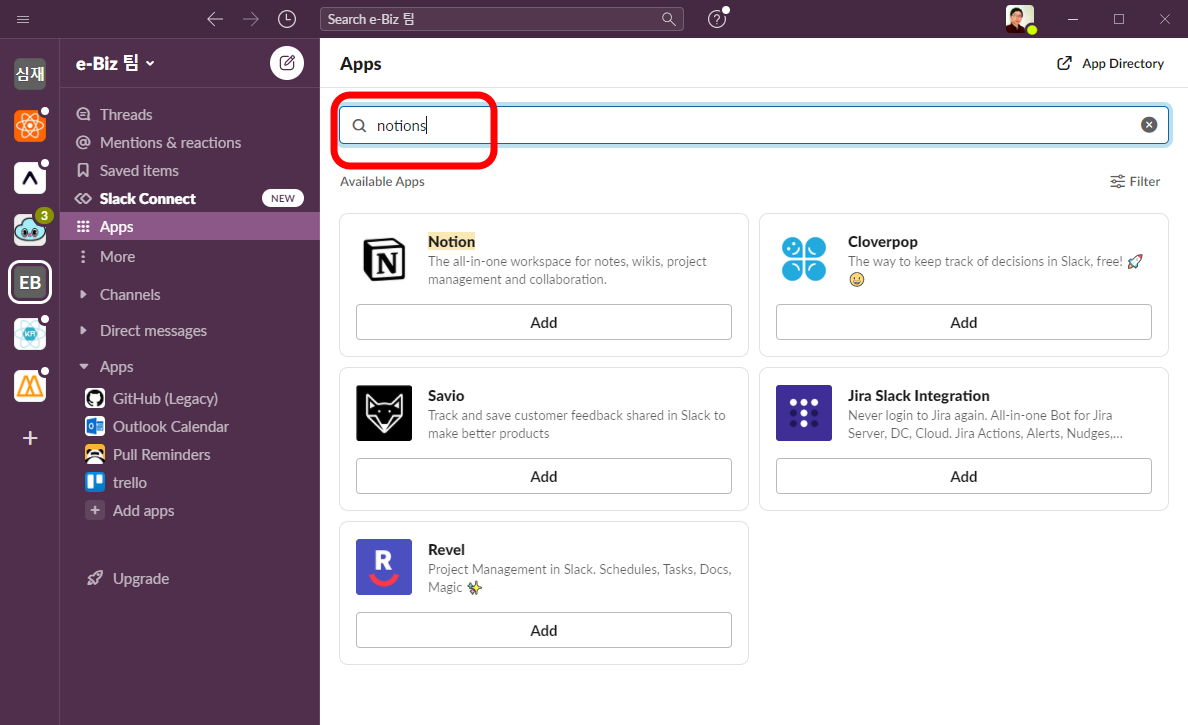This screenshot has width=1188, height=725.
Task: Switch to the white caret logo workspace
Action: tap(30, 178)
